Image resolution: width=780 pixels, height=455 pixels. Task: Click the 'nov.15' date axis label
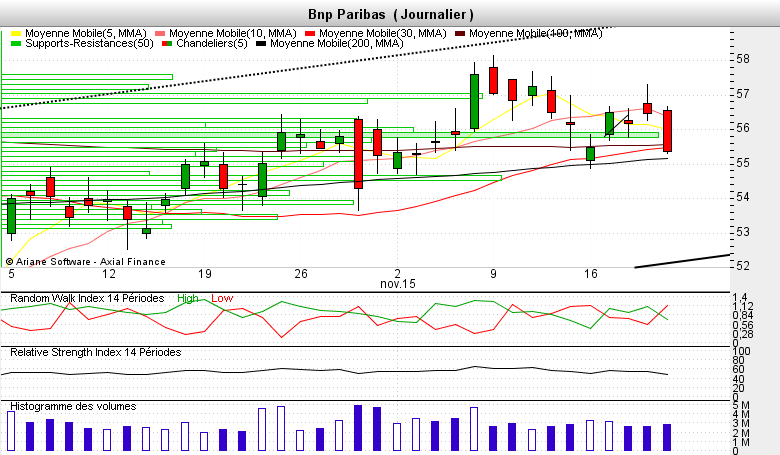(x=397, y=284)
